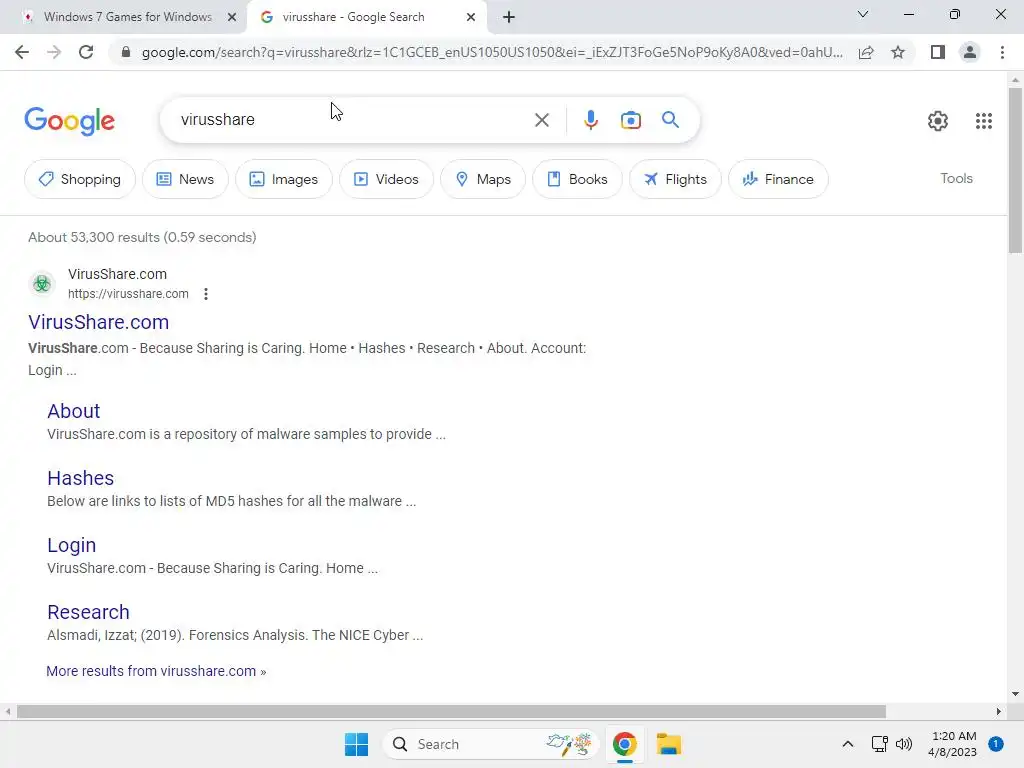The image size is (1024, 768).
Task: Clear the search box with X
Action: click(x=541, y=120)
